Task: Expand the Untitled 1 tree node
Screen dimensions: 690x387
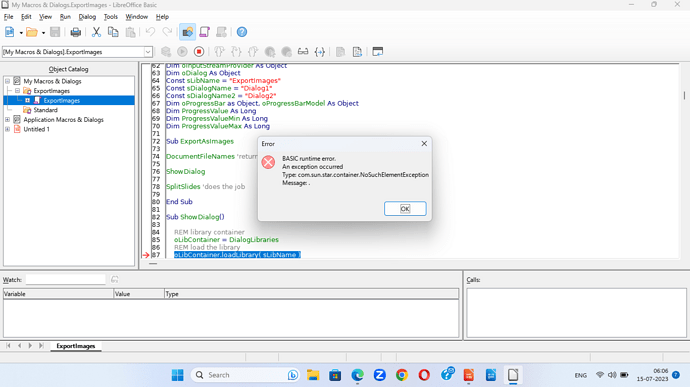Action: 7,129
